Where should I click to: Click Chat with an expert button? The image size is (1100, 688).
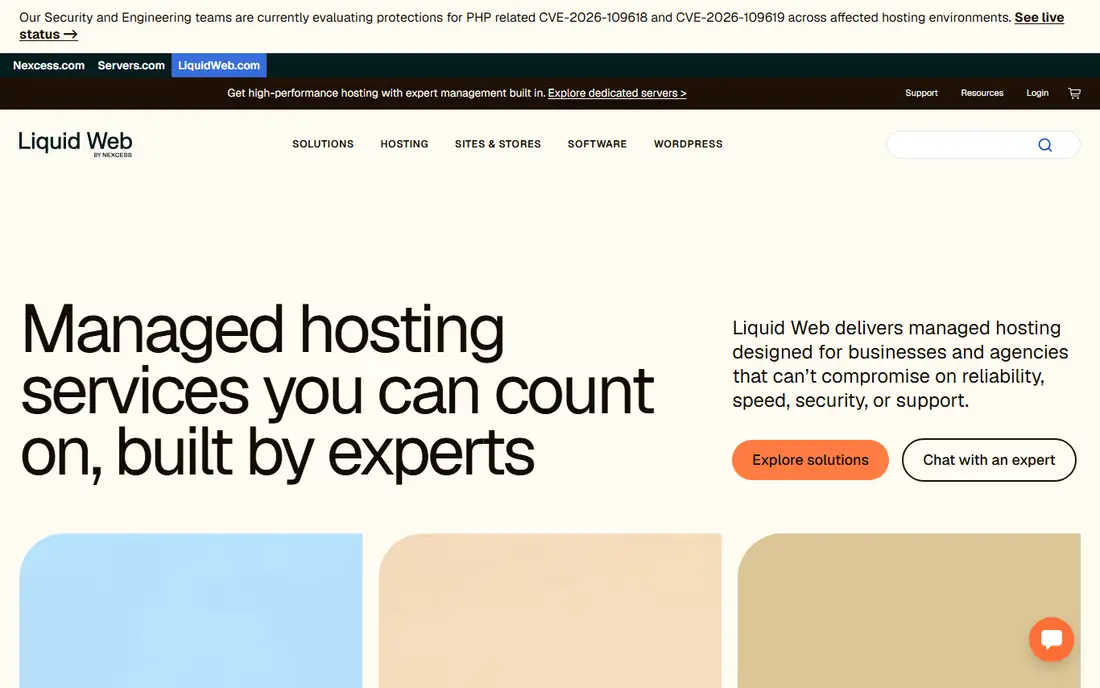click(988, 460)
